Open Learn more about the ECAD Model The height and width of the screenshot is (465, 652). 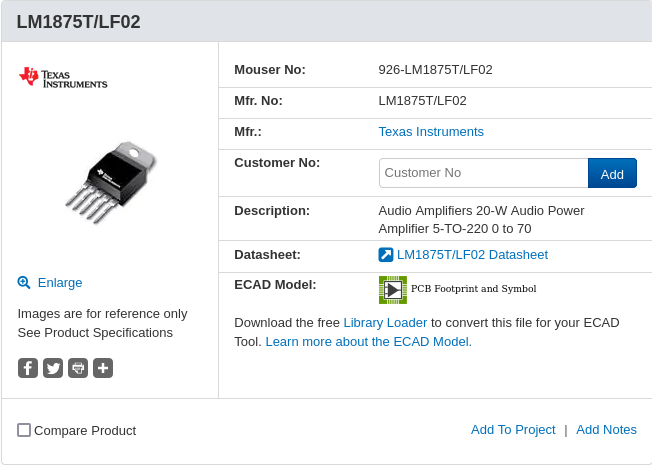pyautogui.click(x=368, y=341)
